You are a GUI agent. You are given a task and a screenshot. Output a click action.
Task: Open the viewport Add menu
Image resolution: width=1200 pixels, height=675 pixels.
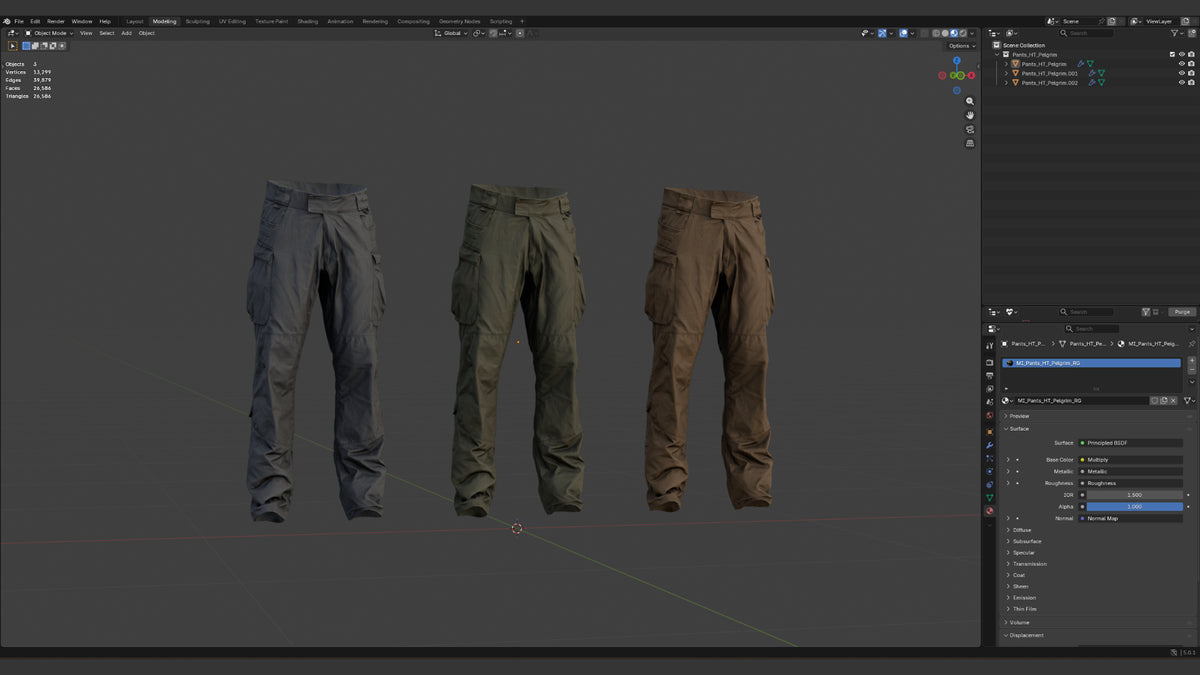126,33
